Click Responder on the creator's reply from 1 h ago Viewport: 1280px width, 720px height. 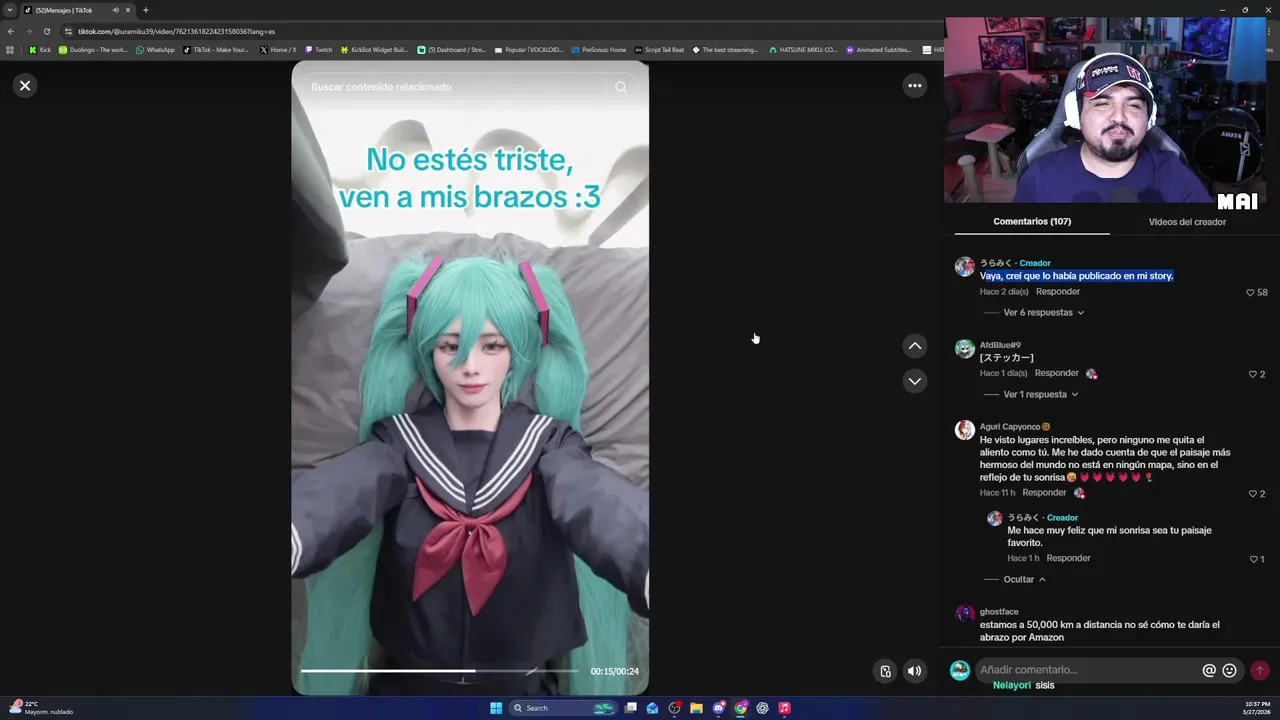[1068, 558]
